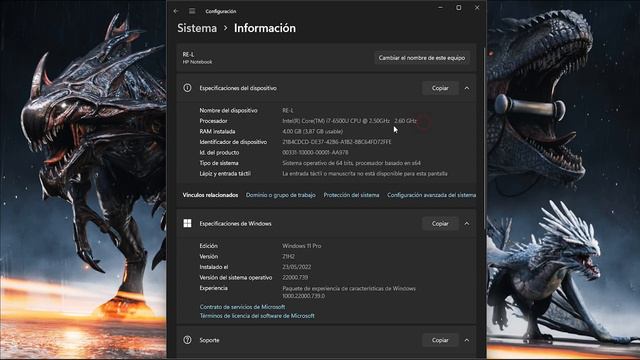
Task: Select the Procesador value text
Action: click(349, 121)
